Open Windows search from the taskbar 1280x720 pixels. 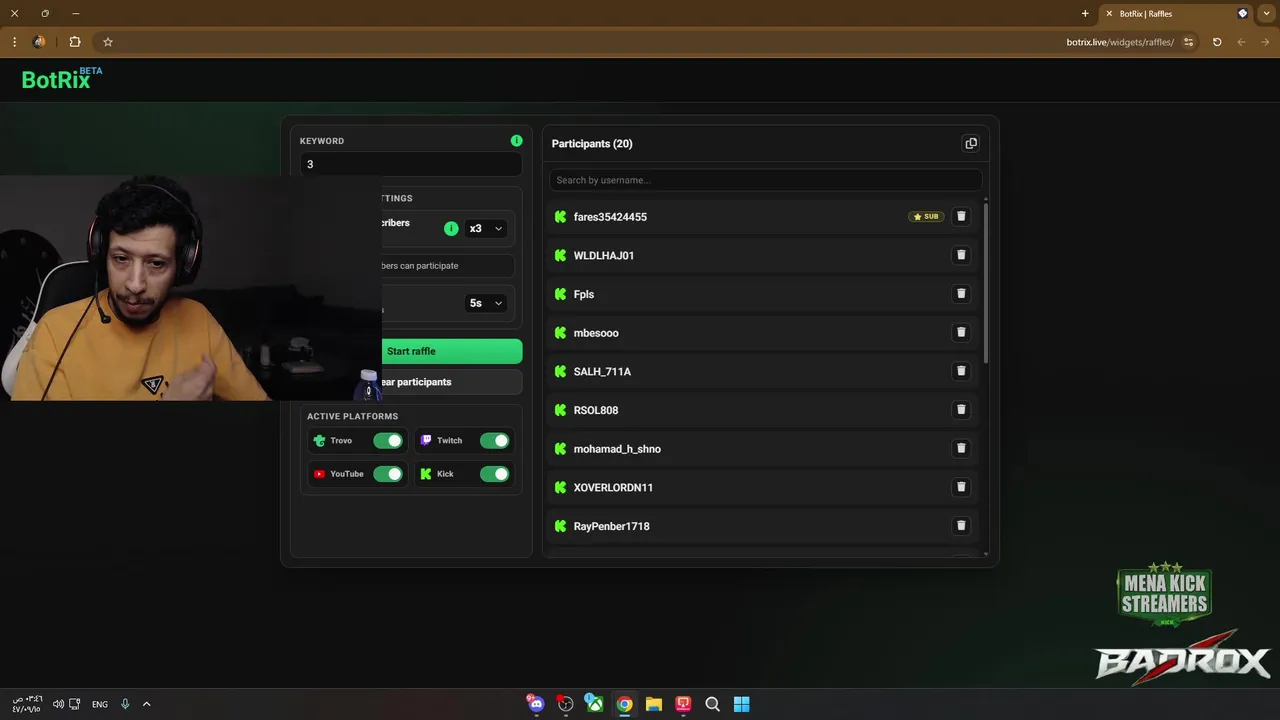tap(712, 704)
